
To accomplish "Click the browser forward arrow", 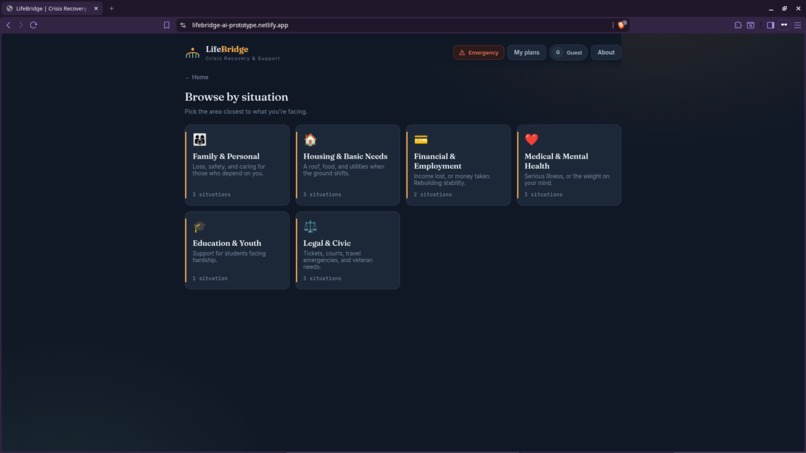I will pyautogui.click(x=21, y=25).
